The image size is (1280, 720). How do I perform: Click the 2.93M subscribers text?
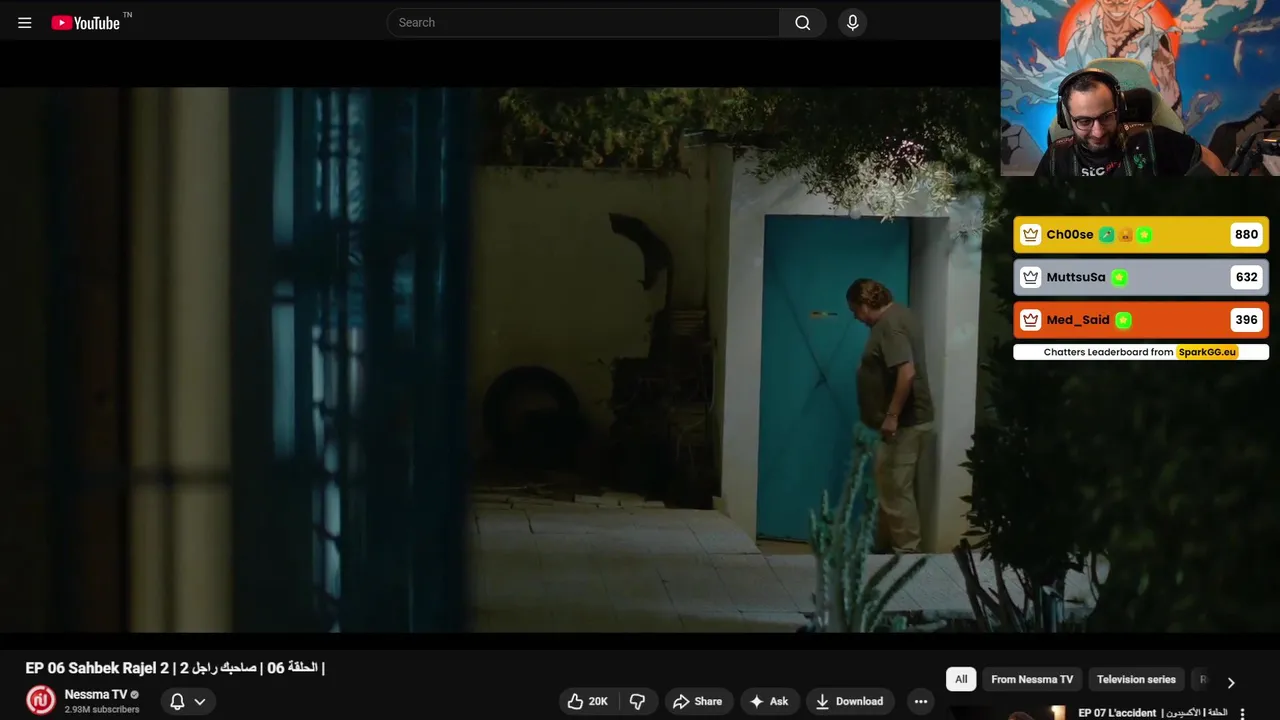[102, 709]
